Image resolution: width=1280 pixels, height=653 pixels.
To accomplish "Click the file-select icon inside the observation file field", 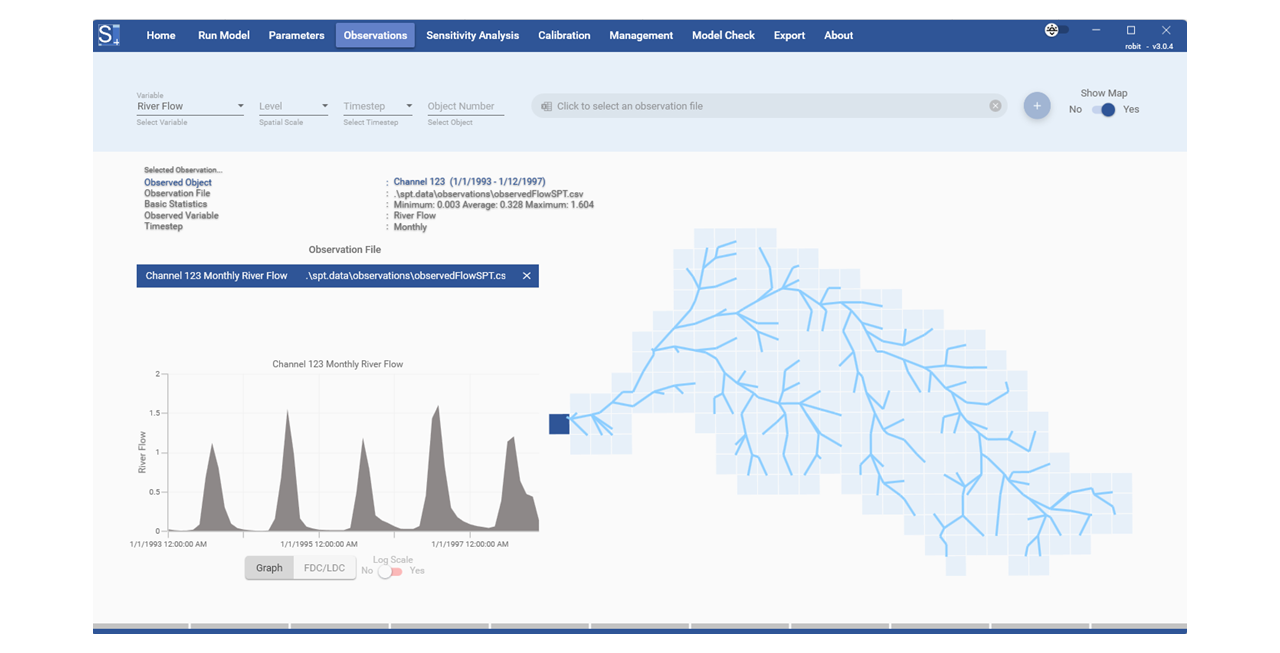I will click(546, 105).
